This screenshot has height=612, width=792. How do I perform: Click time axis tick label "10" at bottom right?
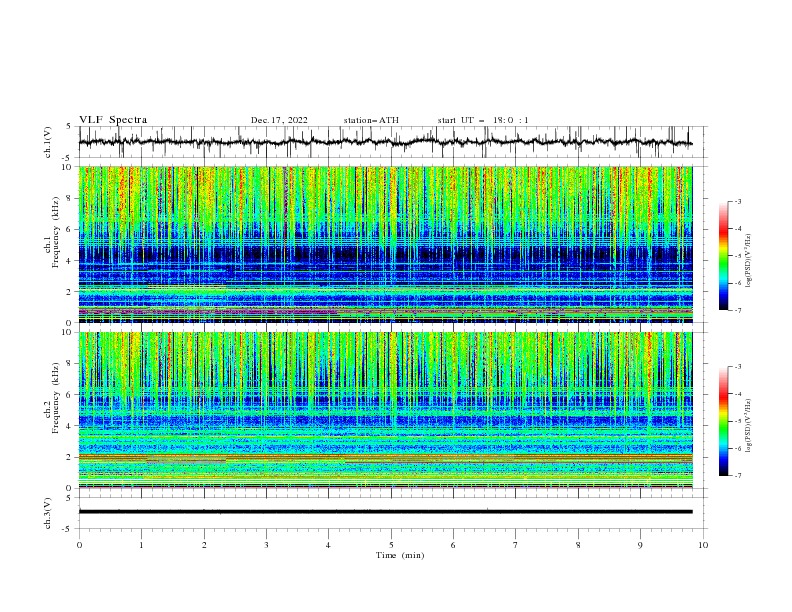pyautogui.click(x=703, y=545)
